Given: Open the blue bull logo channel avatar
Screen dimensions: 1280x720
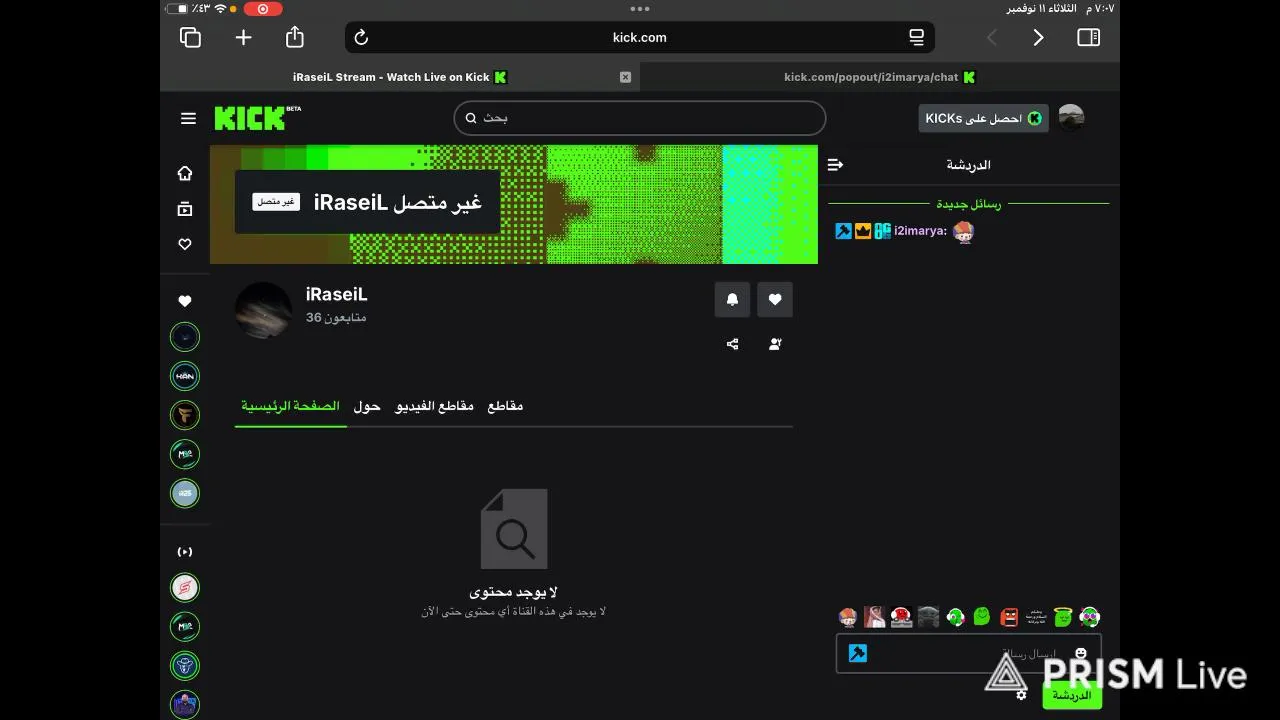Looking at the screenshot, I should coord(185,666).
